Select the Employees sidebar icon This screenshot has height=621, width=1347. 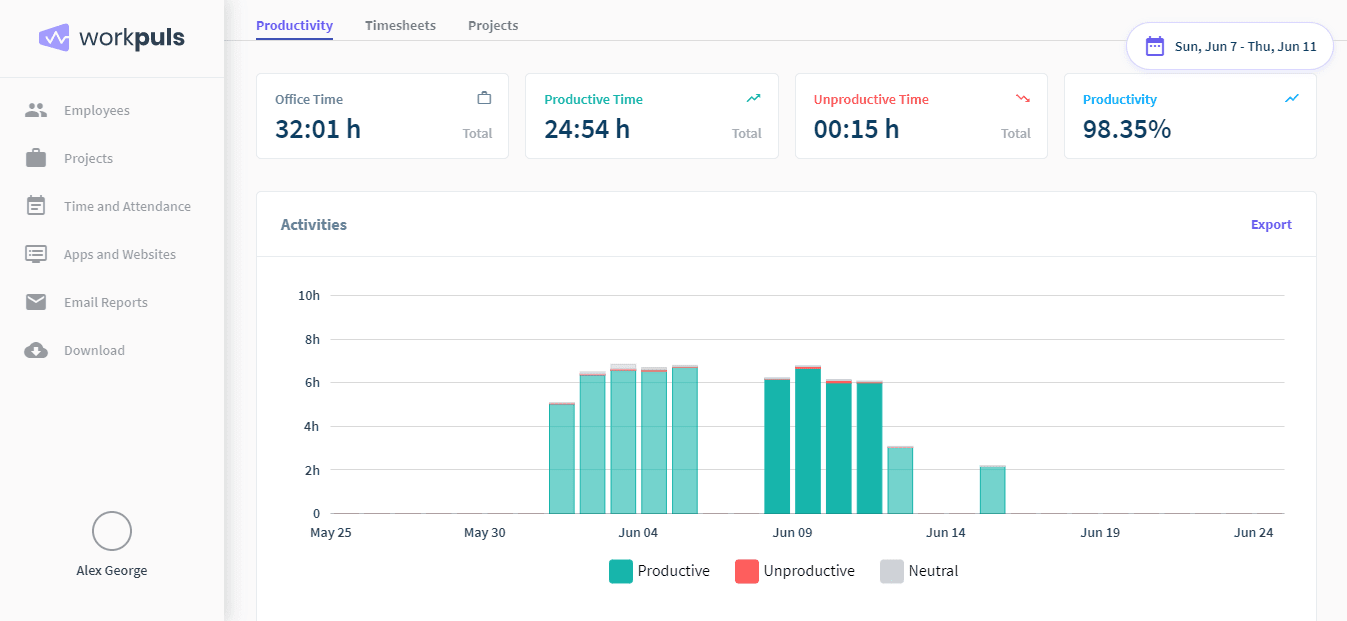tap(36, 110)
